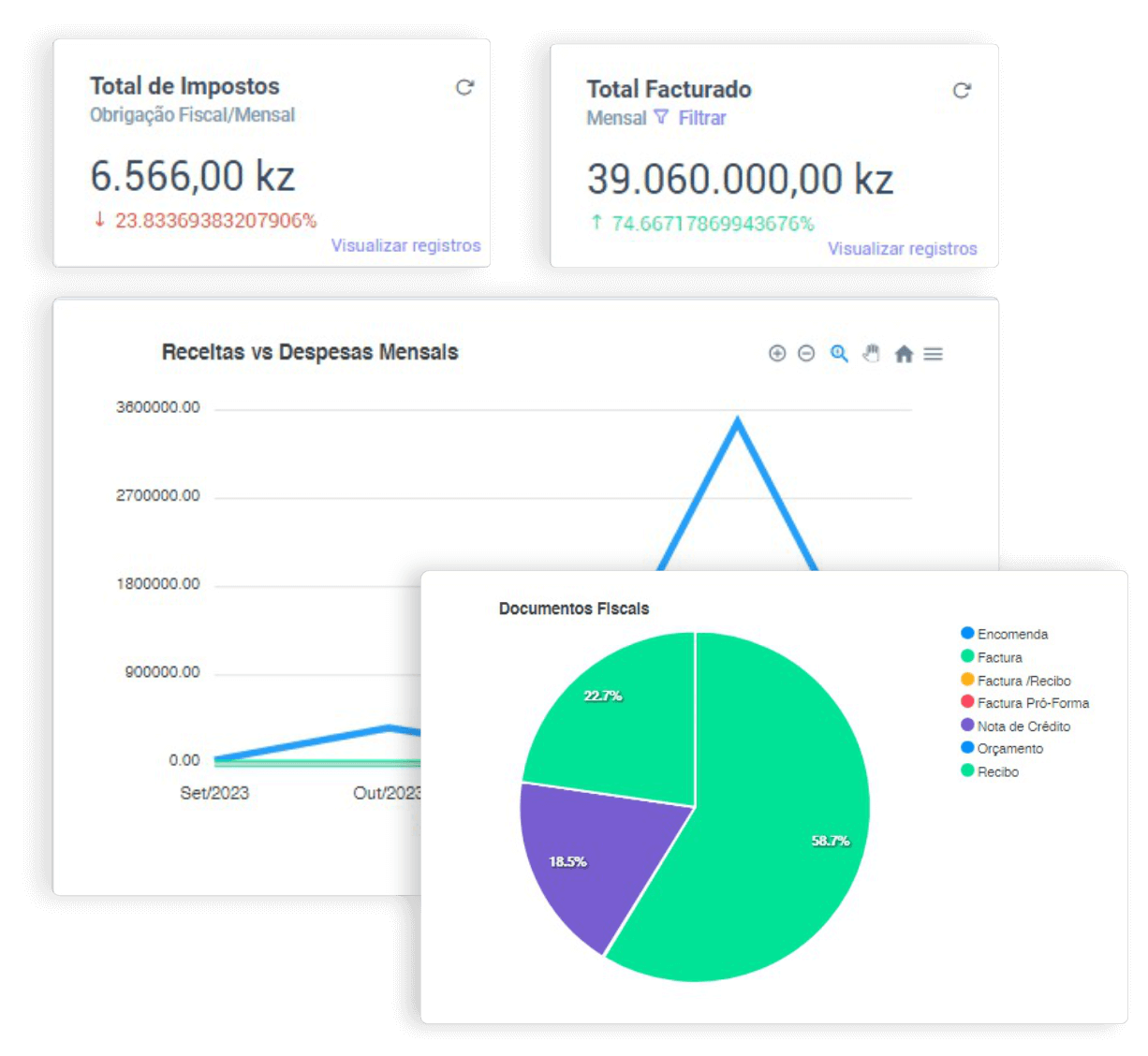Open the chart hamburger menu
The width and height of the screenshot is (1148, 1056).
coord(933,354)
